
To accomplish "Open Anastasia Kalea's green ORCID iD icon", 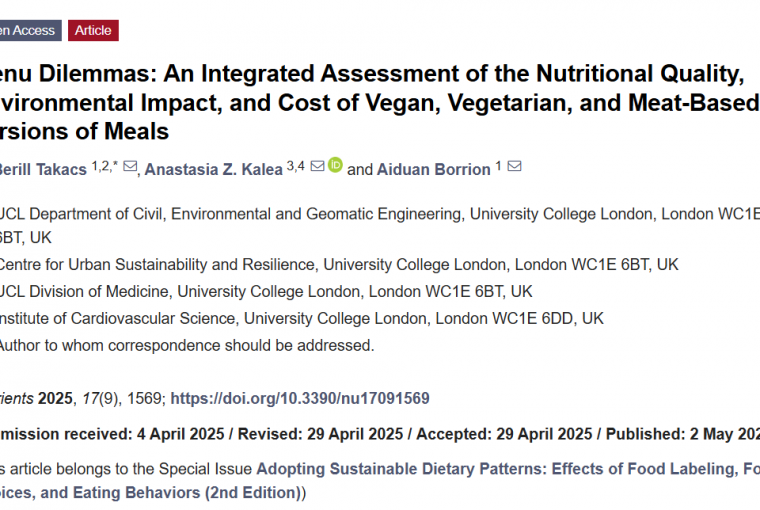I will click(335, 165).
